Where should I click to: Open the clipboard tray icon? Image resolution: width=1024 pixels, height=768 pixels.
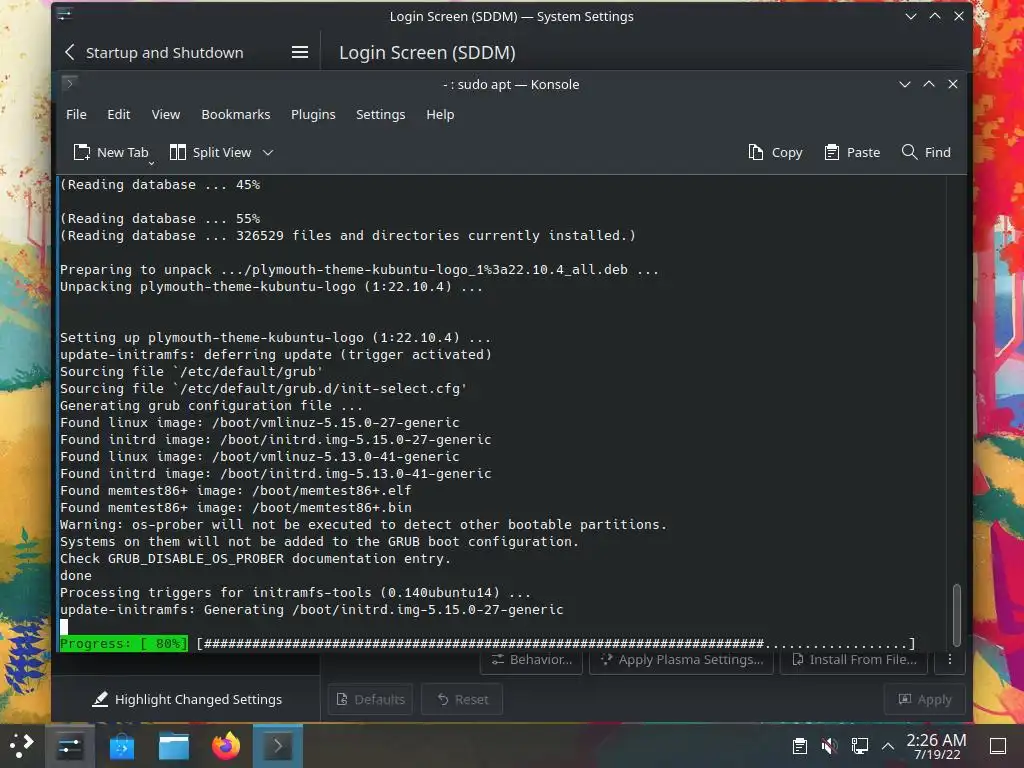coord(799,746)
